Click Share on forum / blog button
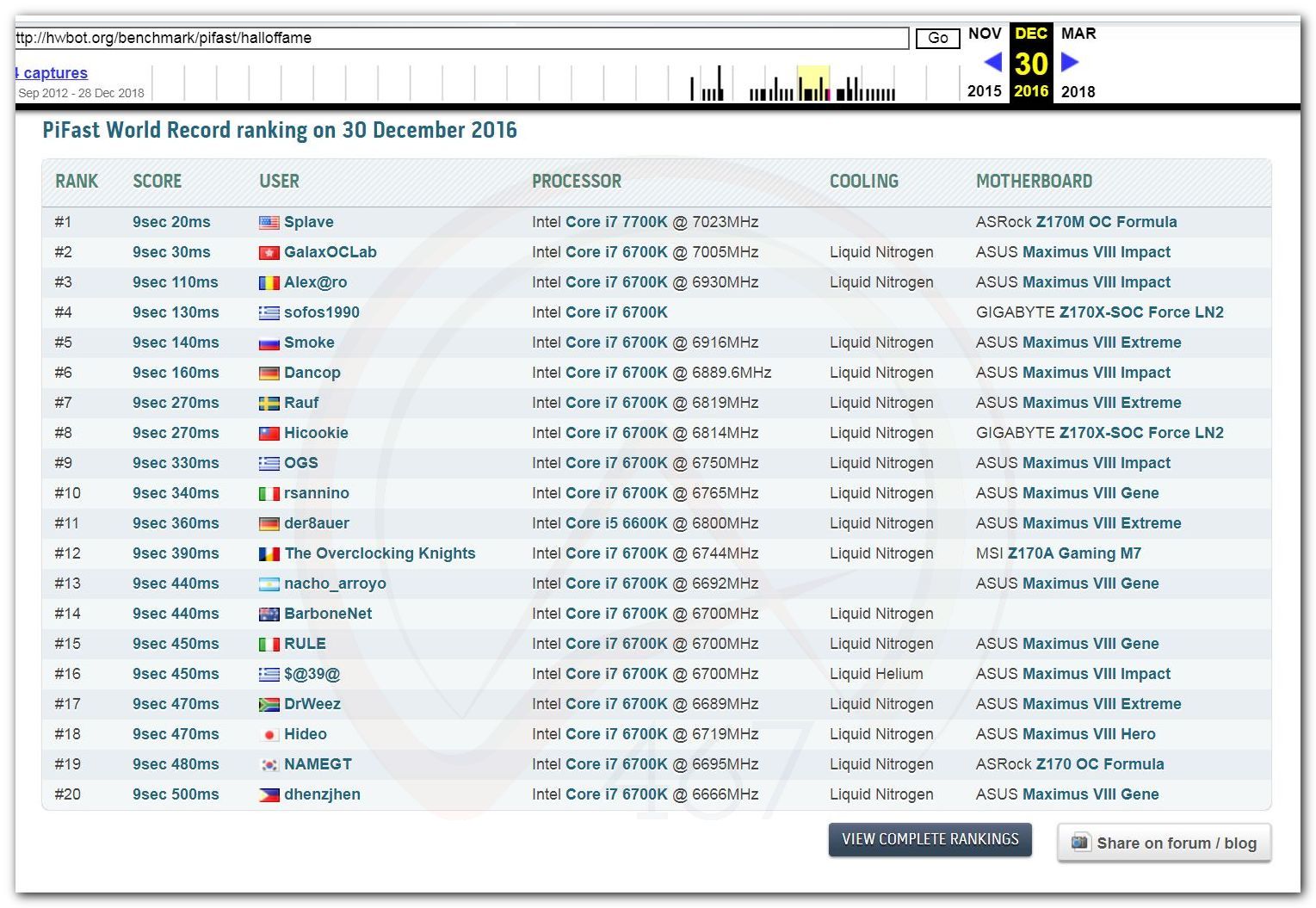Viewport: 1316px width, 908px height. coord(1165,843)
